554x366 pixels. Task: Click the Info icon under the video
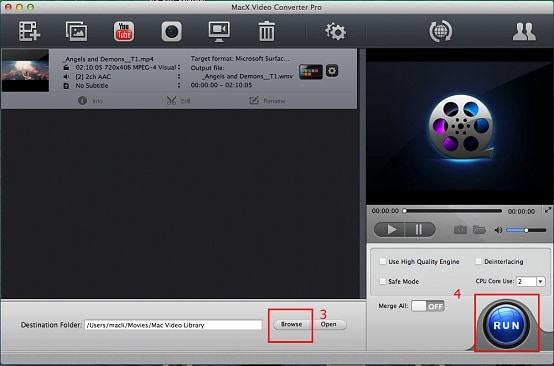[82, 101]
